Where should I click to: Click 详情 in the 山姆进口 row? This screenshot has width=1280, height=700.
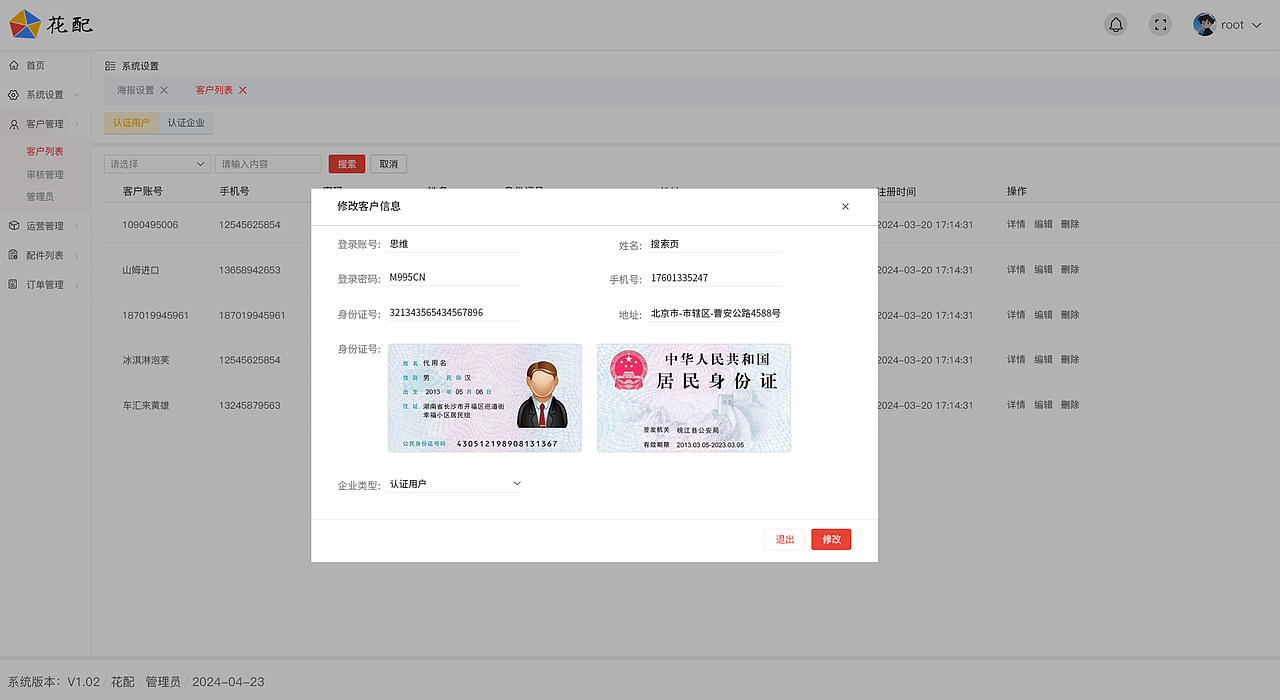(x=1016, y=270)
